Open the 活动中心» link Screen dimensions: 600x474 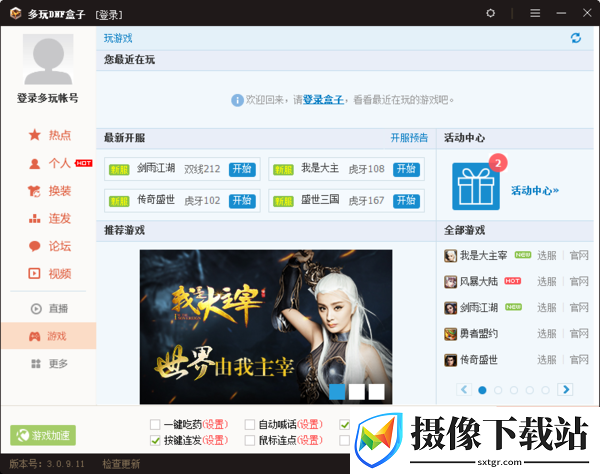[x=535, y=191]
